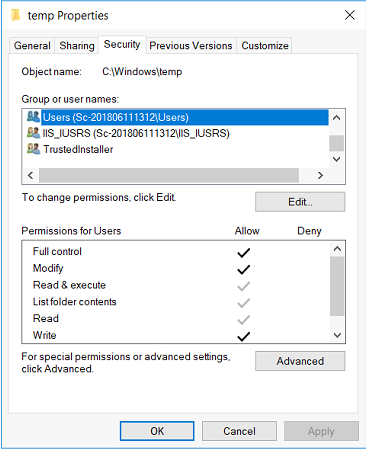Viewport: 366px width, 450px height.
Task: Open the Previous Versions tab
Action: 191,46
